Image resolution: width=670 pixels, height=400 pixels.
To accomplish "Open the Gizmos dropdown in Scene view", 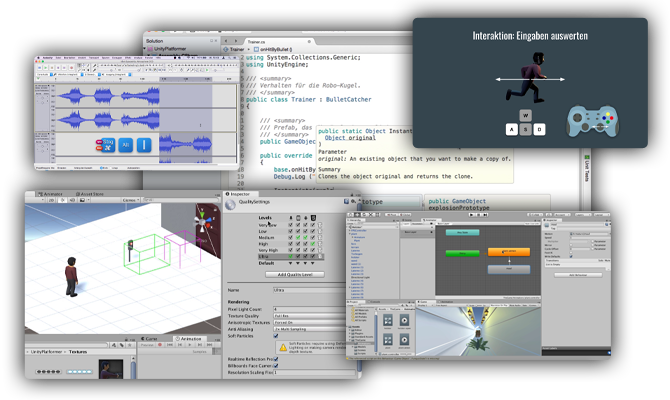I will 131,200.
